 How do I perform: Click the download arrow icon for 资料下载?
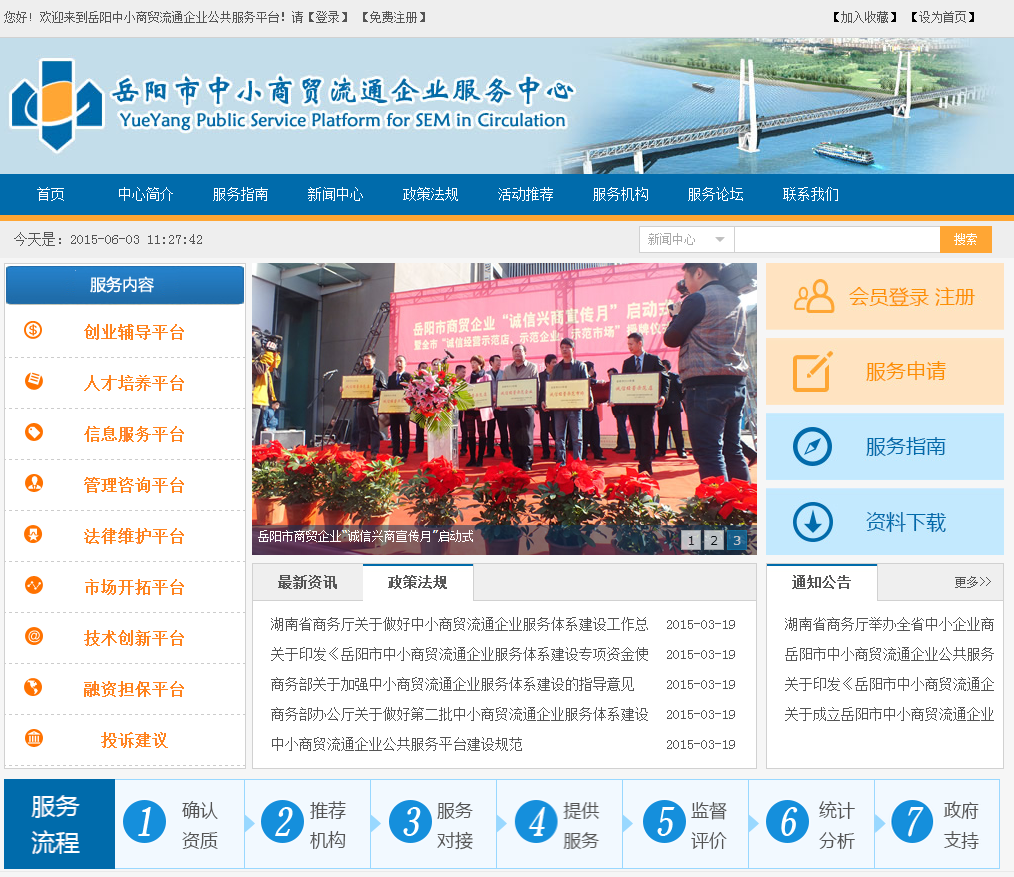pos(812,522)
